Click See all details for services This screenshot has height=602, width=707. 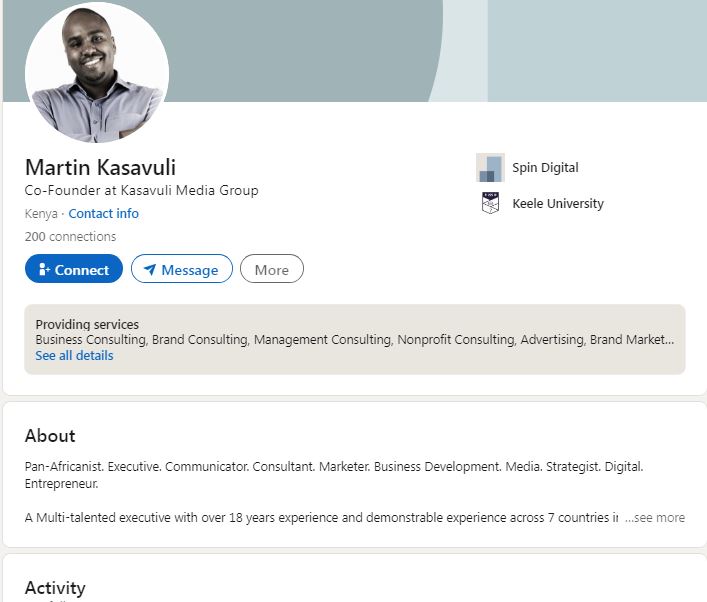click(x=74, y=355)
